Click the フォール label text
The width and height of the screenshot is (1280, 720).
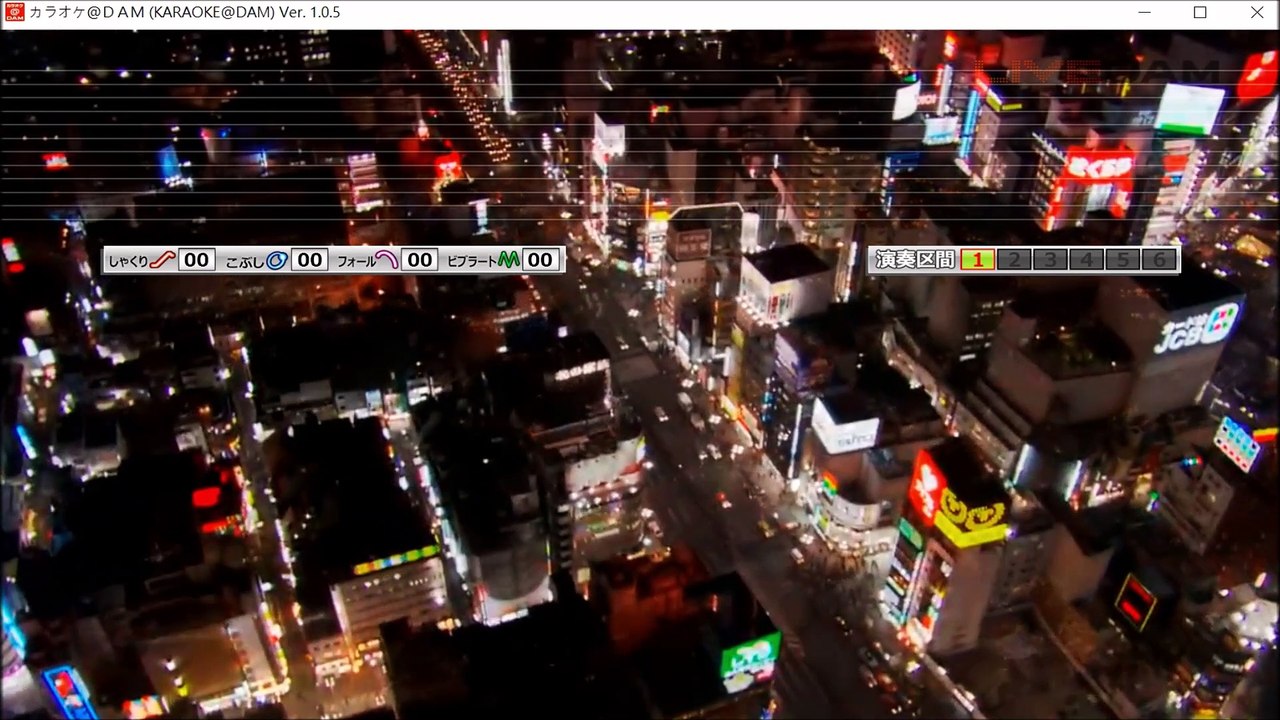click(356, 261)
